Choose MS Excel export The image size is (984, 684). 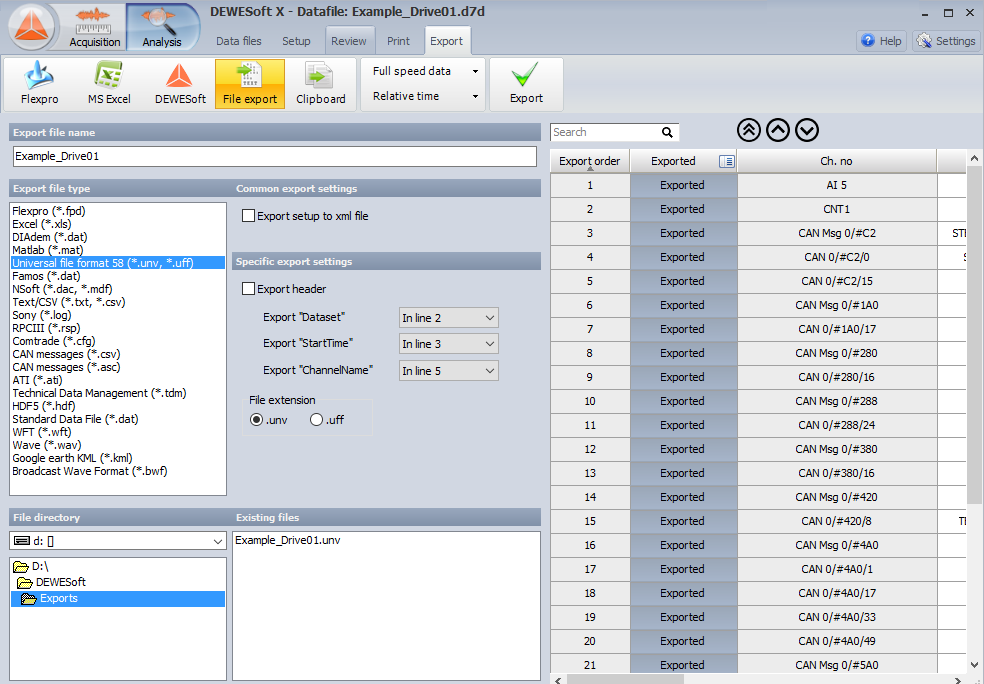[109, 83]
